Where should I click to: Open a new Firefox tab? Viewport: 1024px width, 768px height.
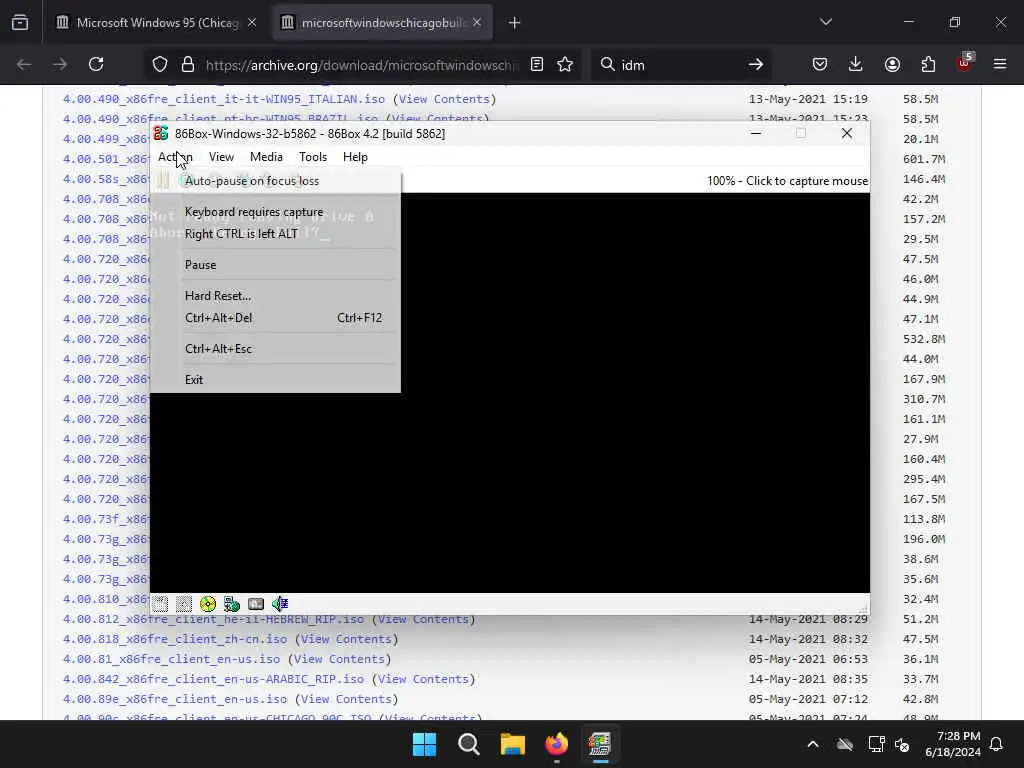point(515,22)
